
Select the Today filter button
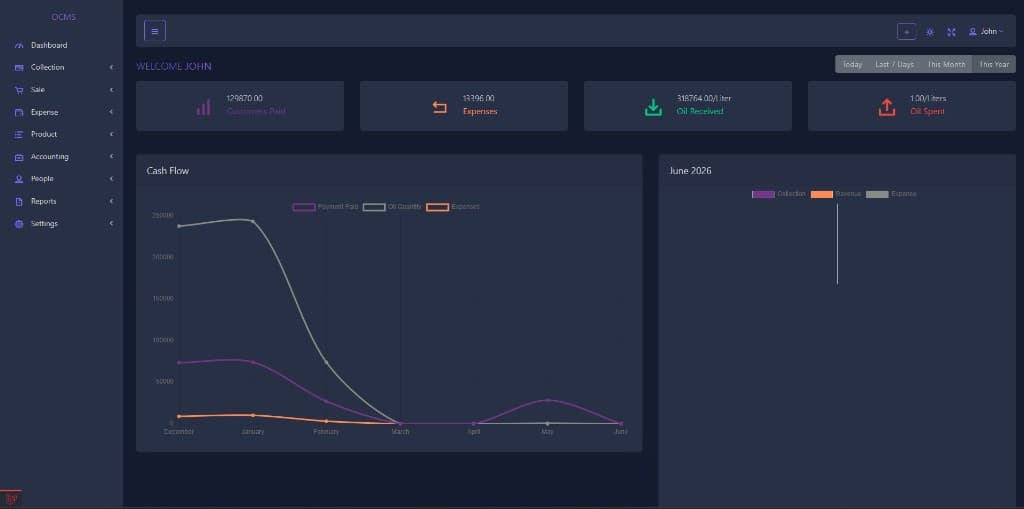(852, 64)
